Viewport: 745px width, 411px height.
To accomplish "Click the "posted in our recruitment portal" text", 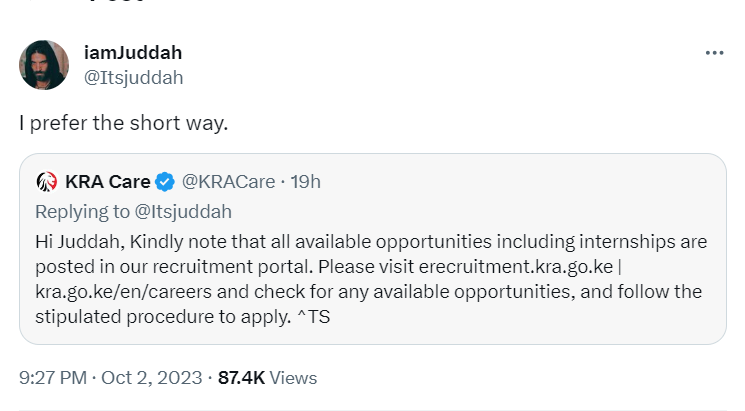I will (x=169, y=267).
